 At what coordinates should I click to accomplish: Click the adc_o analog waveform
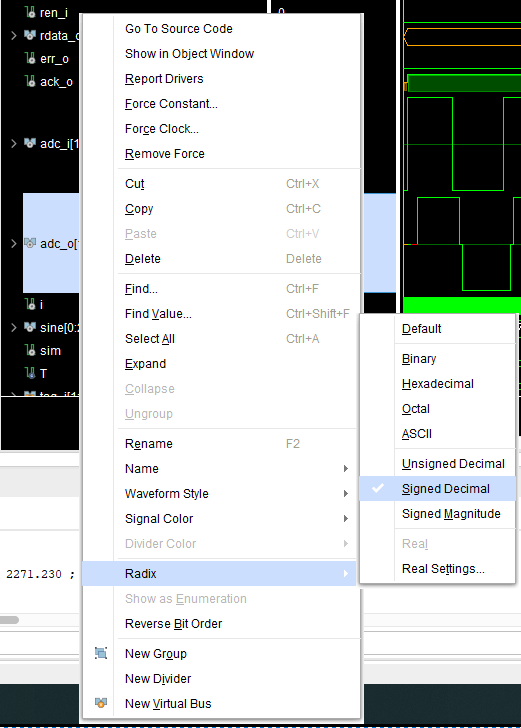(462, 244)
